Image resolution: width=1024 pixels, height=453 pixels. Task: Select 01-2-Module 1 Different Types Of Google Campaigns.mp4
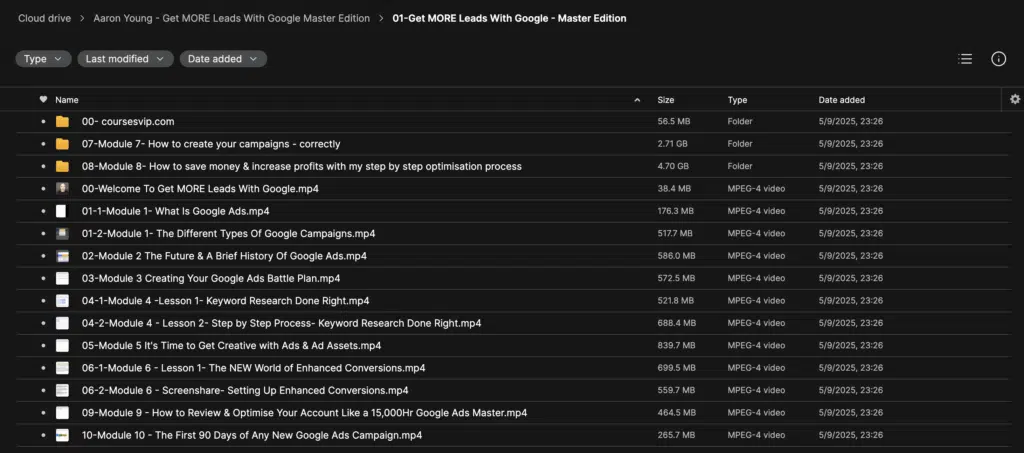[x=229, y=234]
